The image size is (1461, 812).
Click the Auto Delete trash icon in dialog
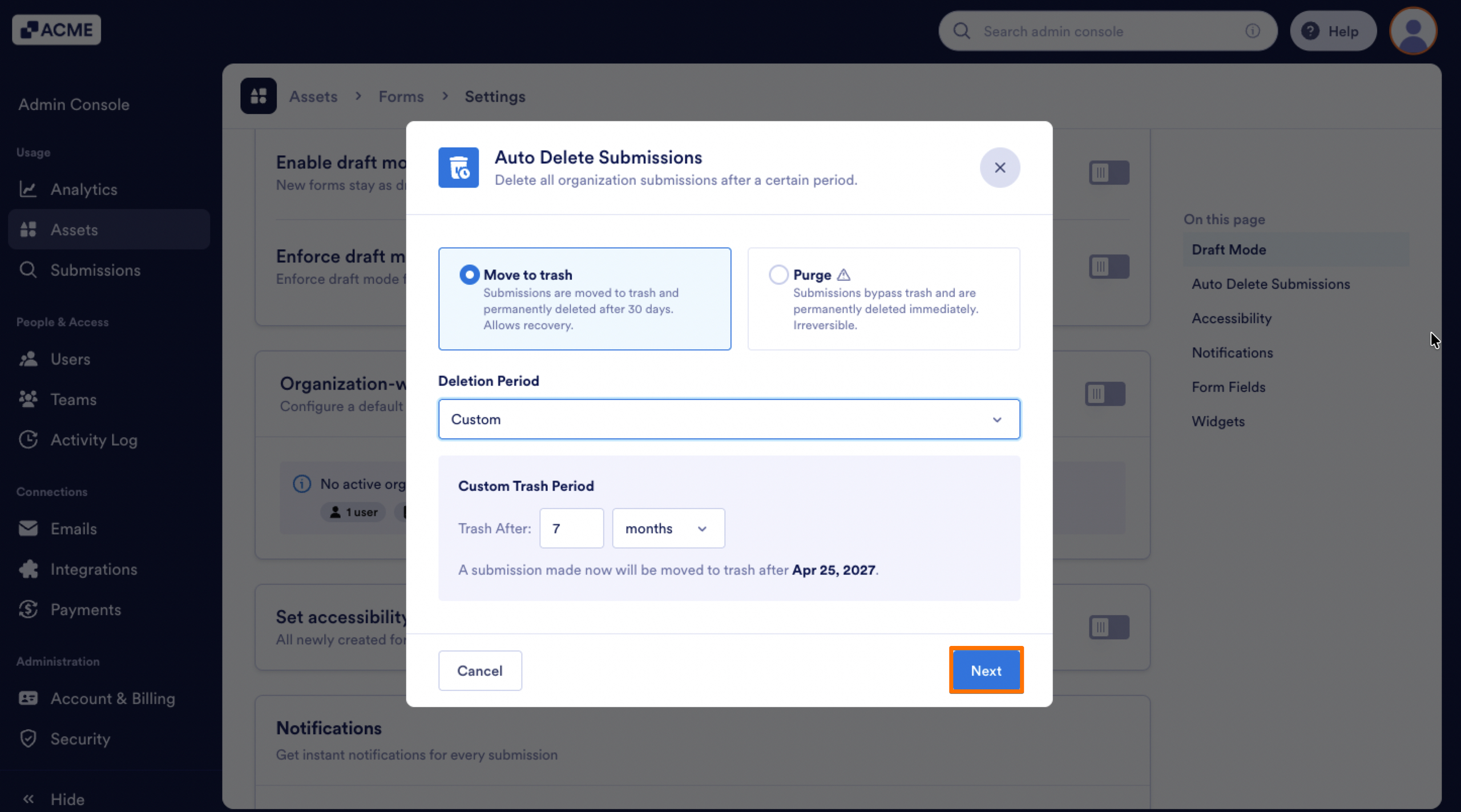coord(458,168)
